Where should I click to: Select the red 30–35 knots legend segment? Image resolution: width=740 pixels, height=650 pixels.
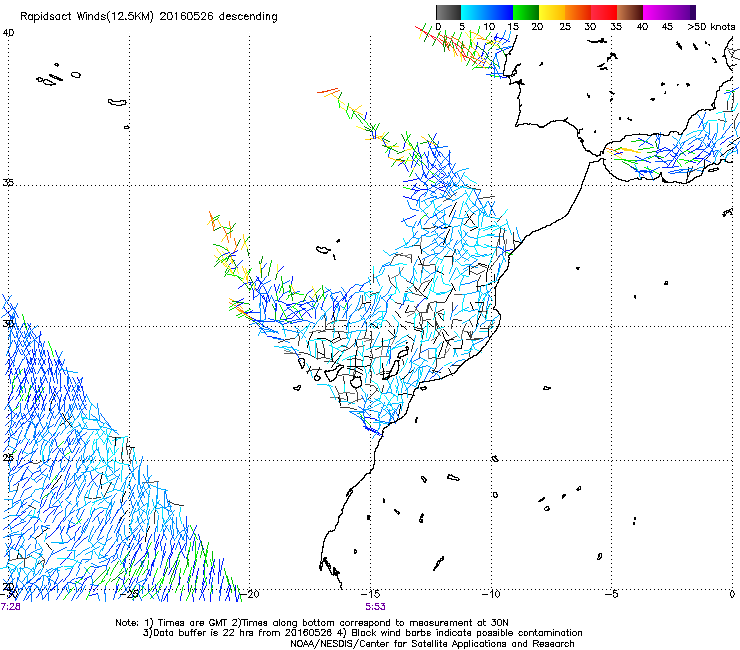coord(604,12)
